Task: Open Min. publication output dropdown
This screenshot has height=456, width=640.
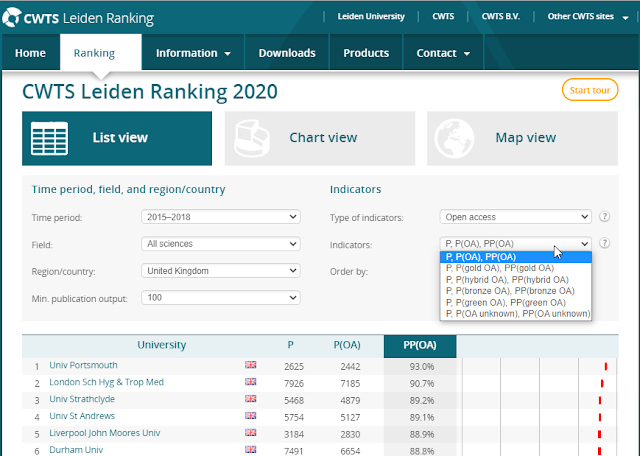Action: click(221, 298)
